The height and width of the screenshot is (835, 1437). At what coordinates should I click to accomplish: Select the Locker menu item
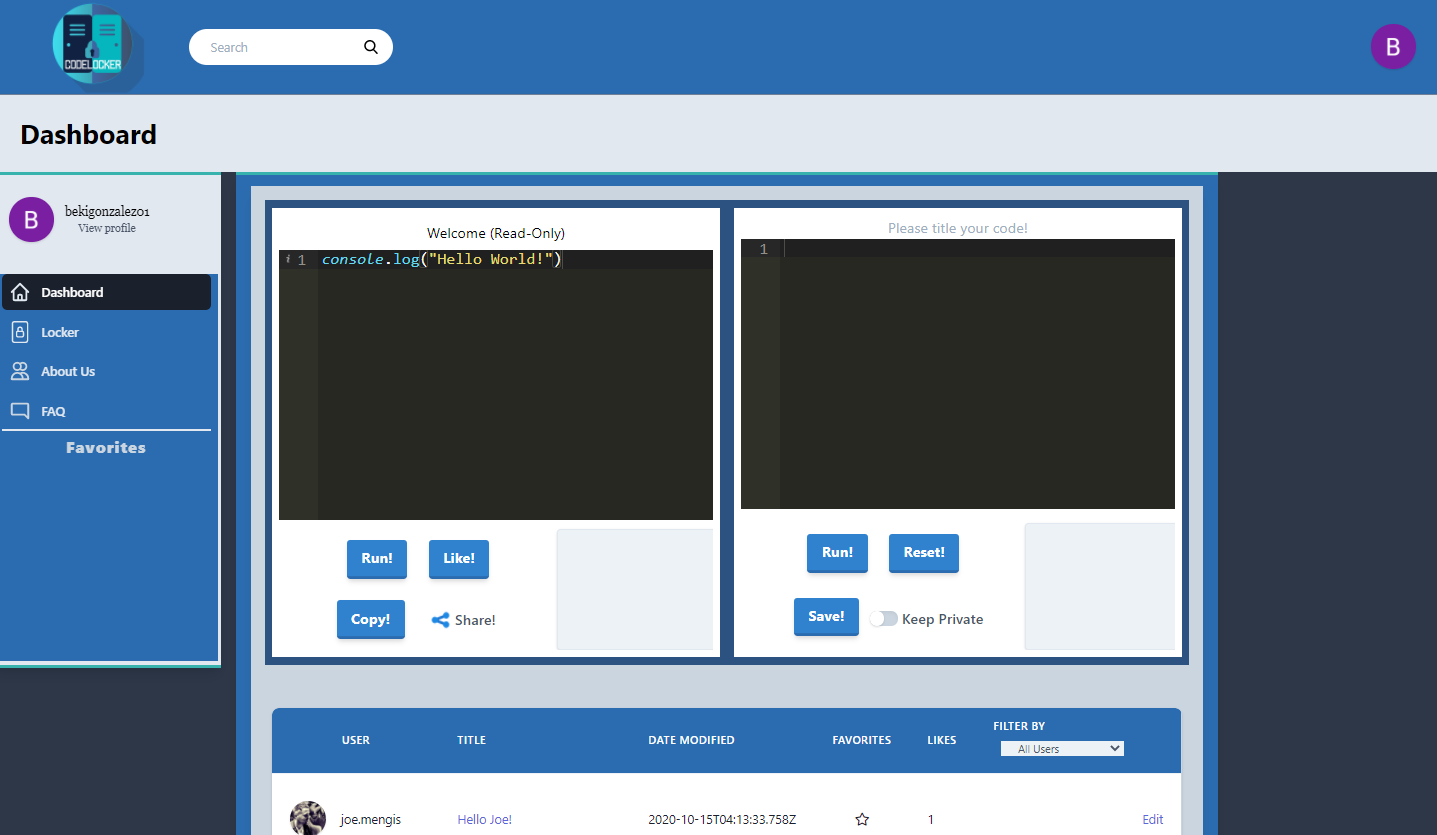(60, 332)
